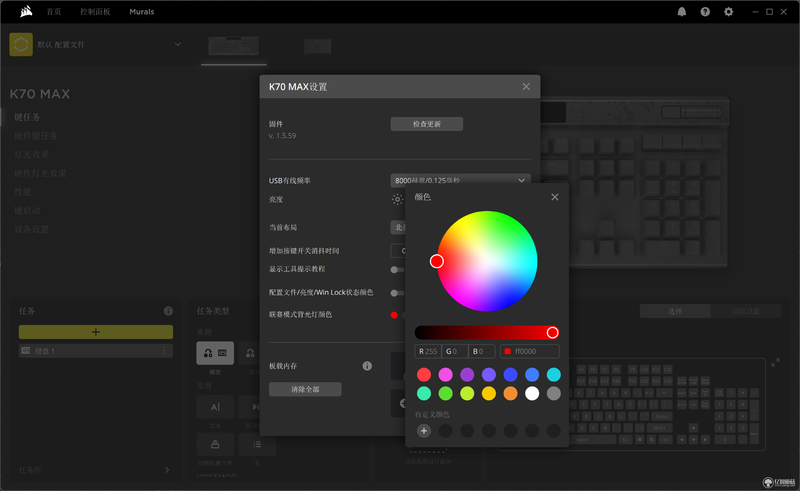
Task: Close the K70 MAX设置 dialog
Action: [x=526, y=87]
